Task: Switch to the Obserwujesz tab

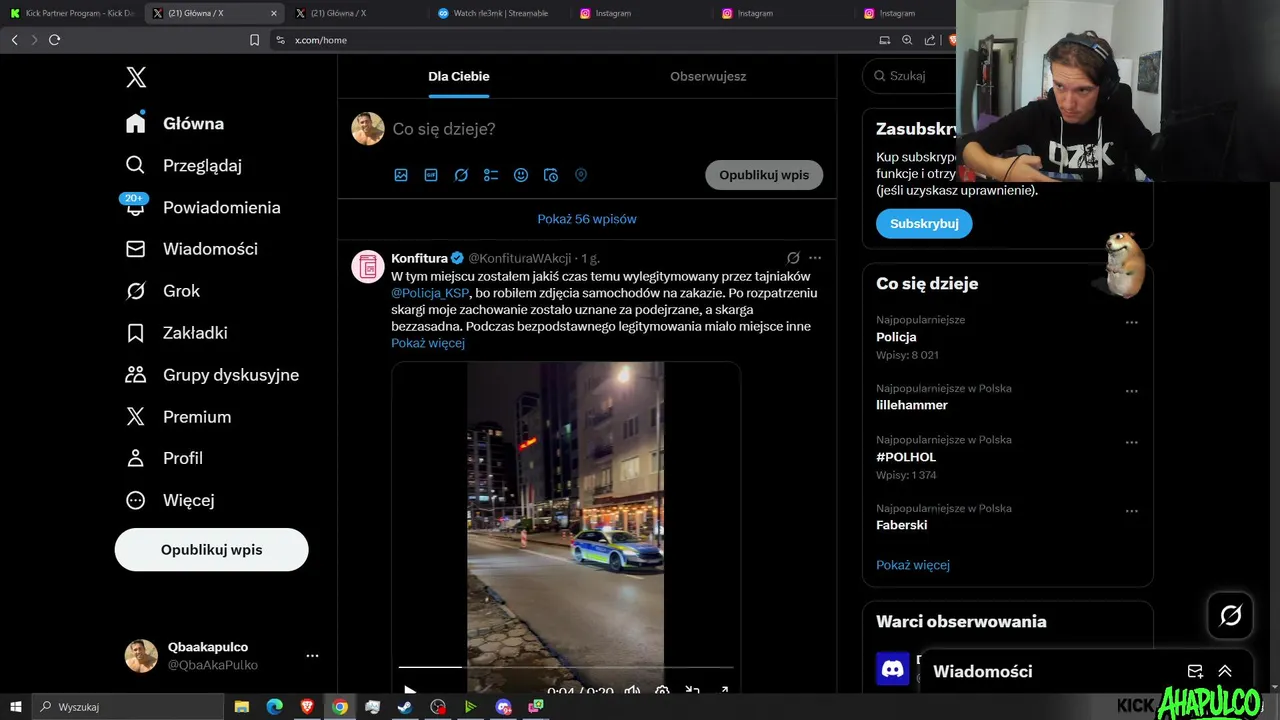Action: 708,76
